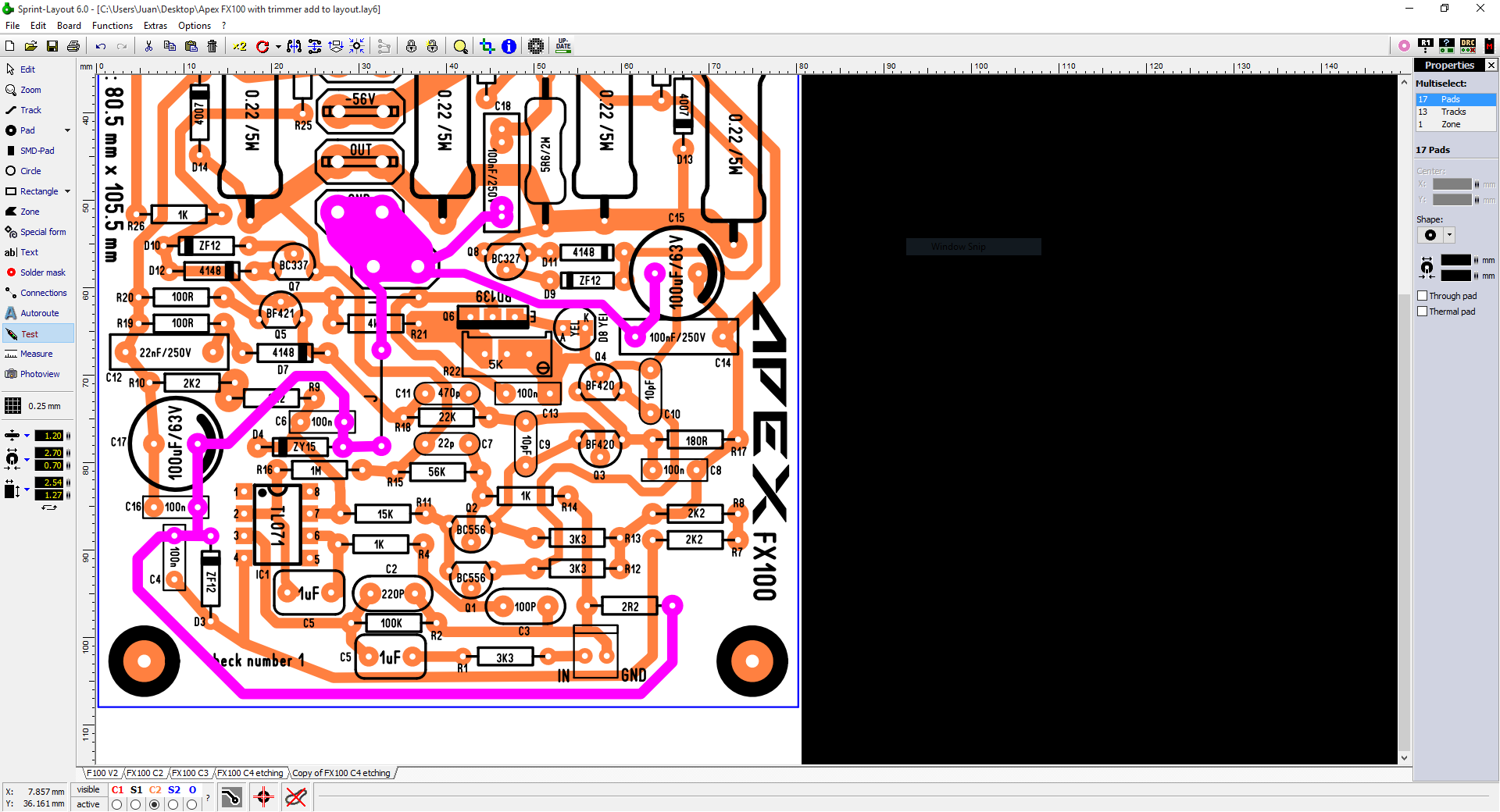The image size is (1500, 812).
Task: Select the 1 Zone row in Multiselect
Action: [1455, 124]
